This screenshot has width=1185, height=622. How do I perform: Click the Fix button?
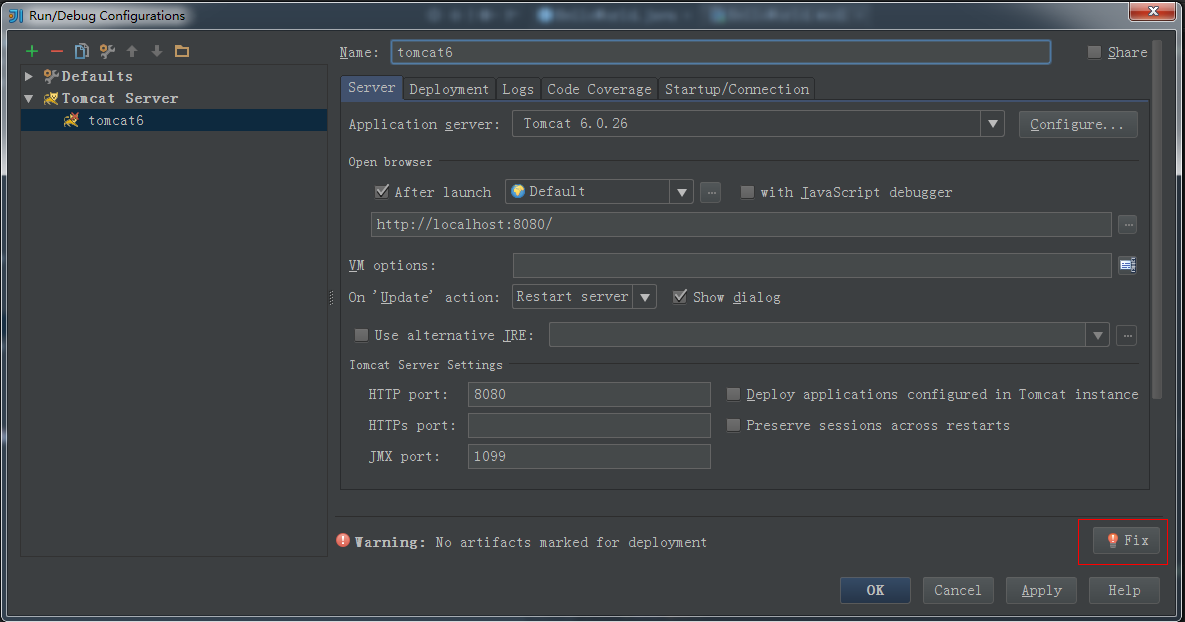tap(1126, 540)
